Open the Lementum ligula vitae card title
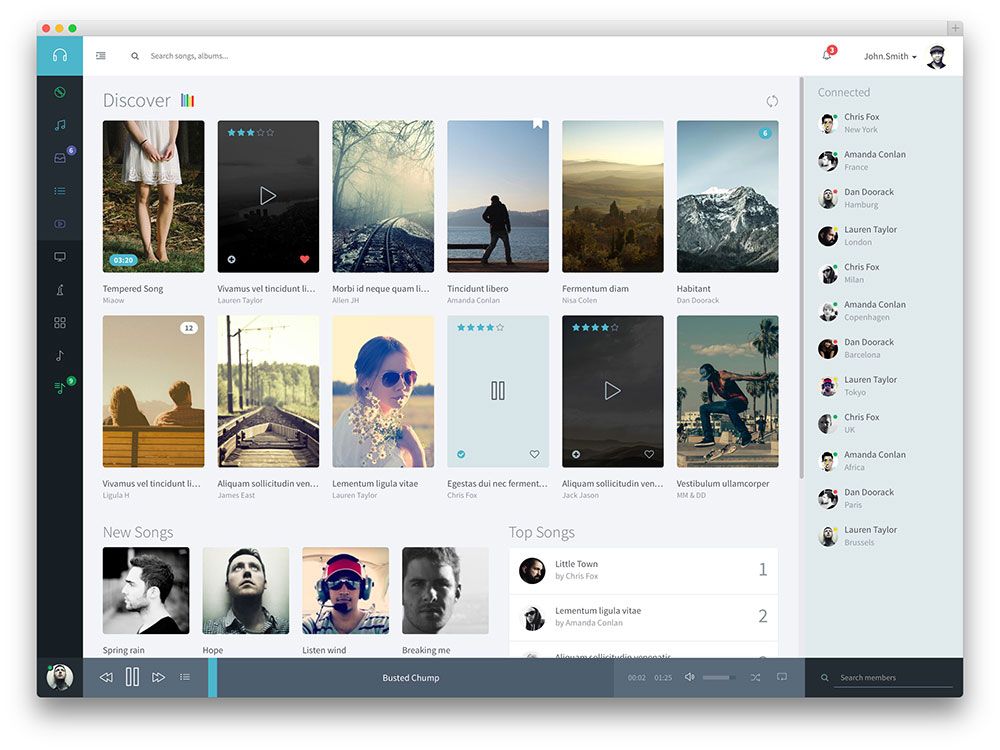 (375, 483)
